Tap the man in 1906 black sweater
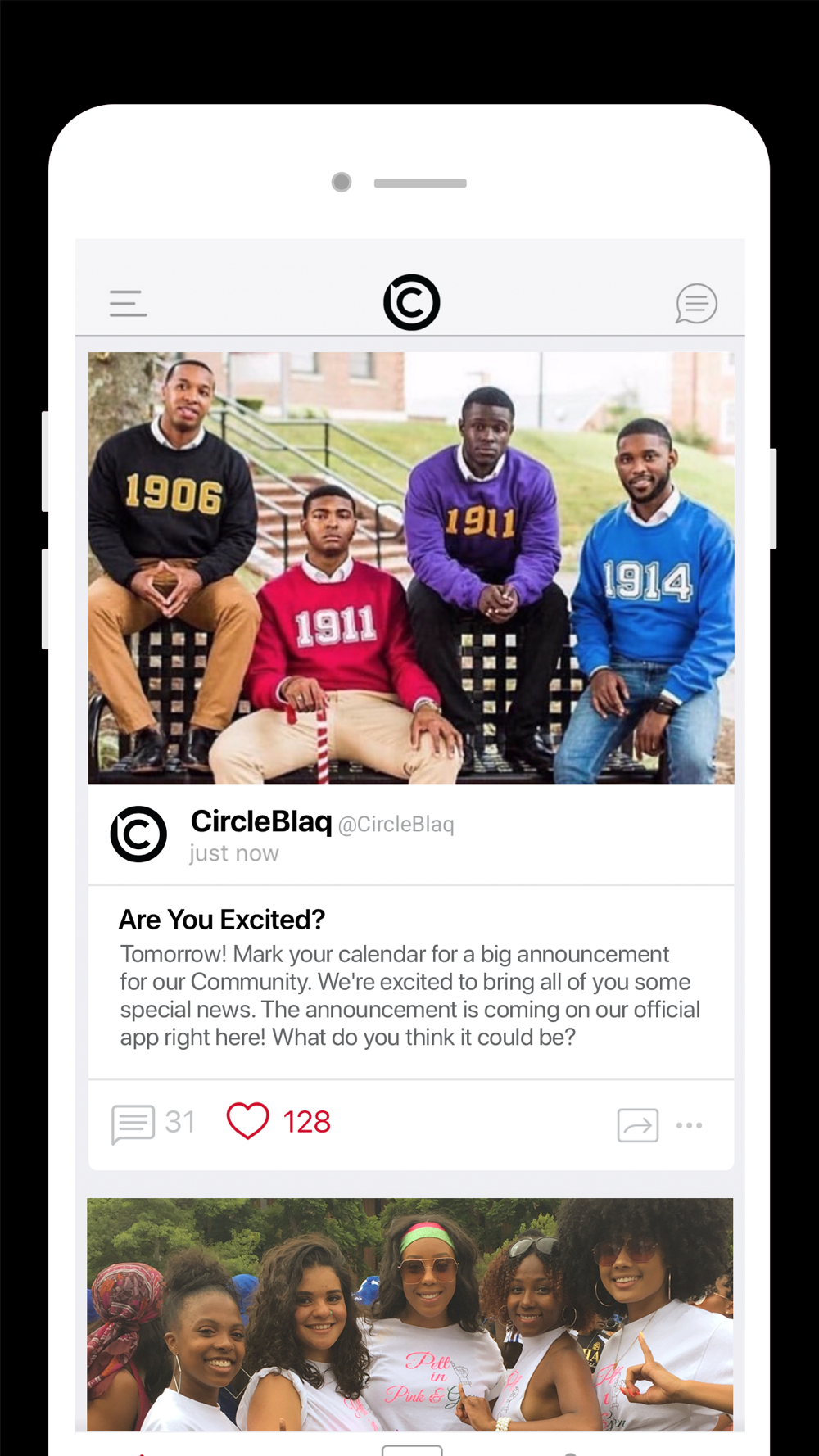 [173, 557]
